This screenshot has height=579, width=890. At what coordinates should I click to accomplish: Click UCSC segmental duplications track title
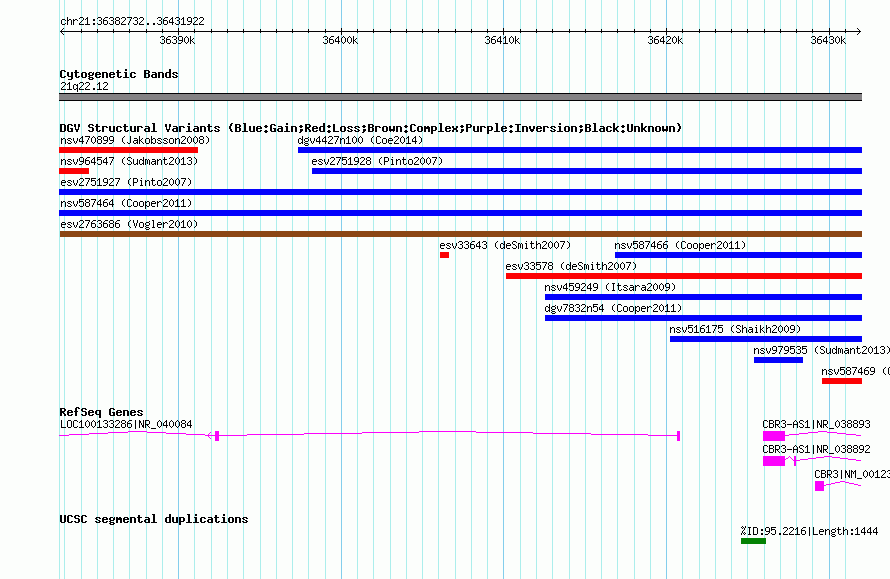tap(154, 519)
